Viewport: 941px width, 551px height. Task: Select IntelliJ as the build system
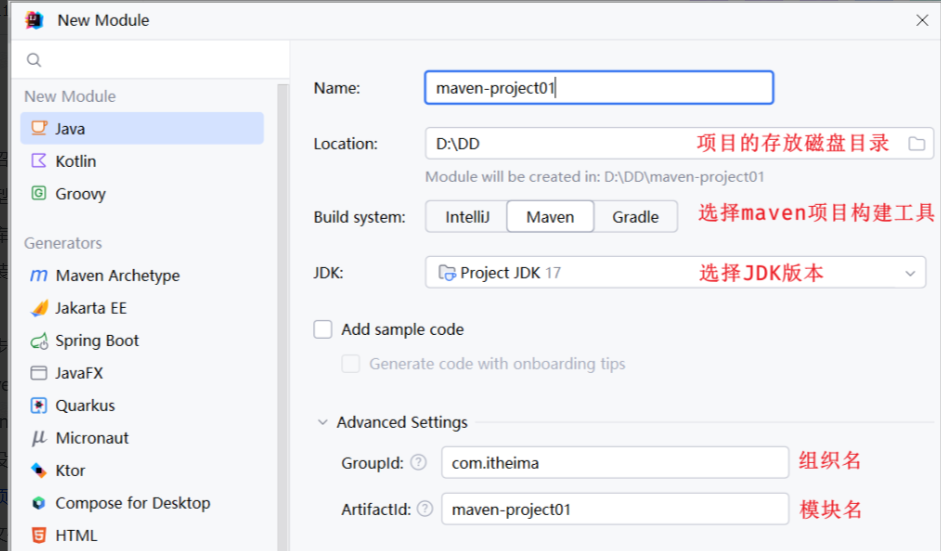click(467, 217)
